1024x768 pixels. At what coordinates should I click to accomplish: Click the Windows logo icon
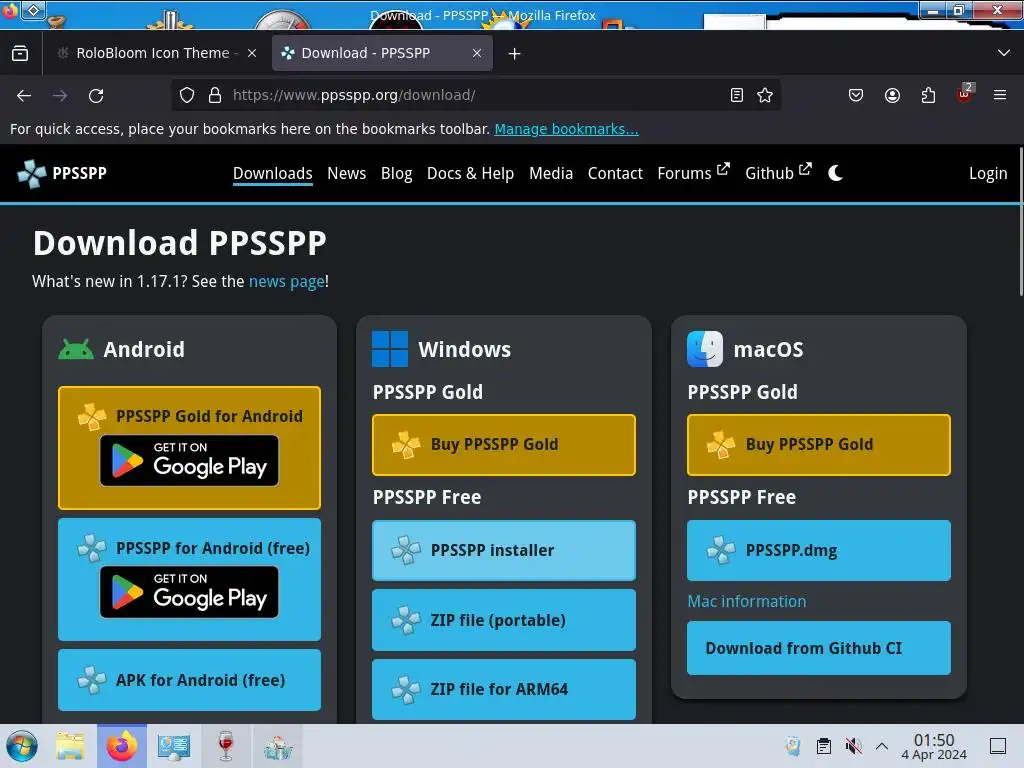click(390, 349)
